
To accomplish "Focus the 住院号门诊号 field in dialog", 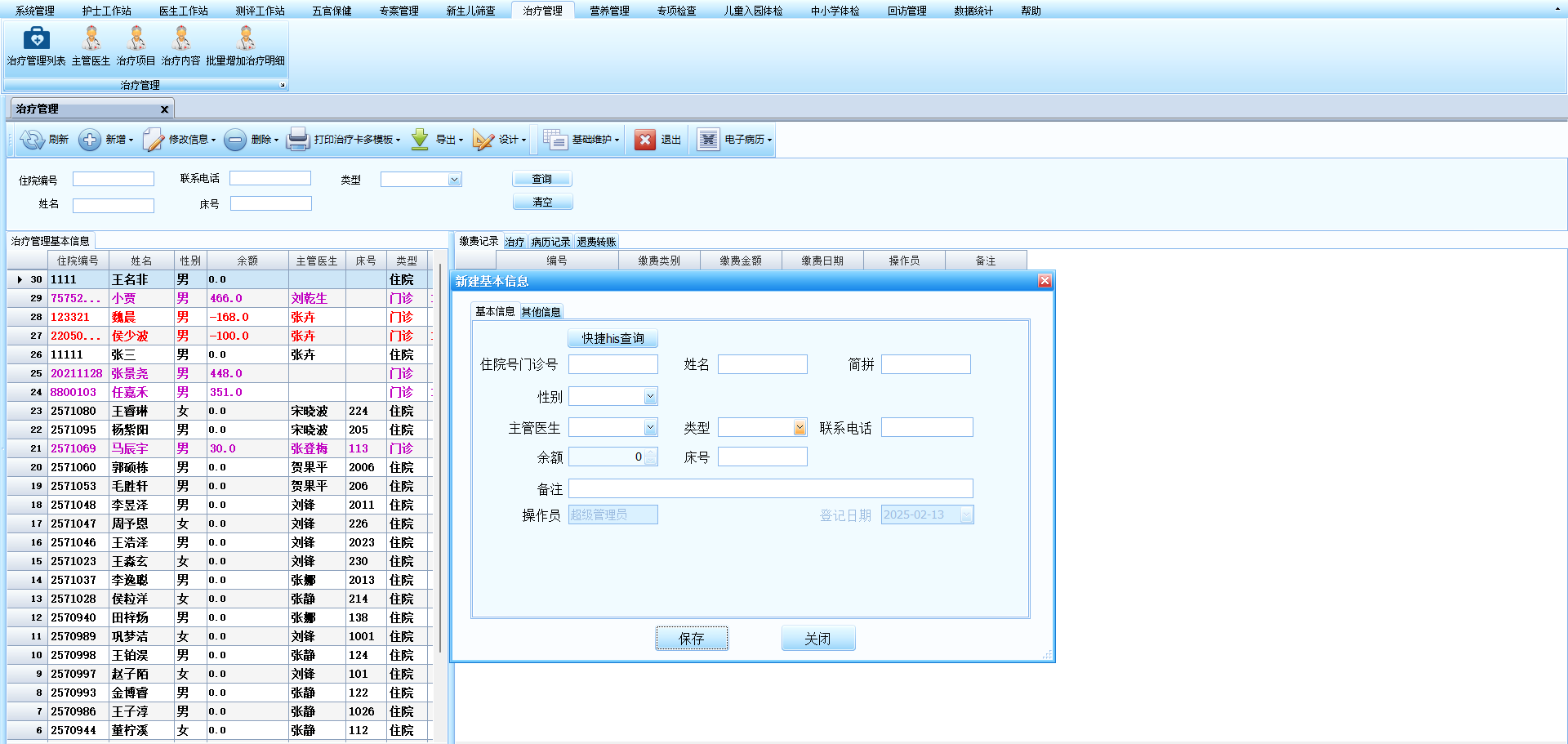I will pos(613,364).
